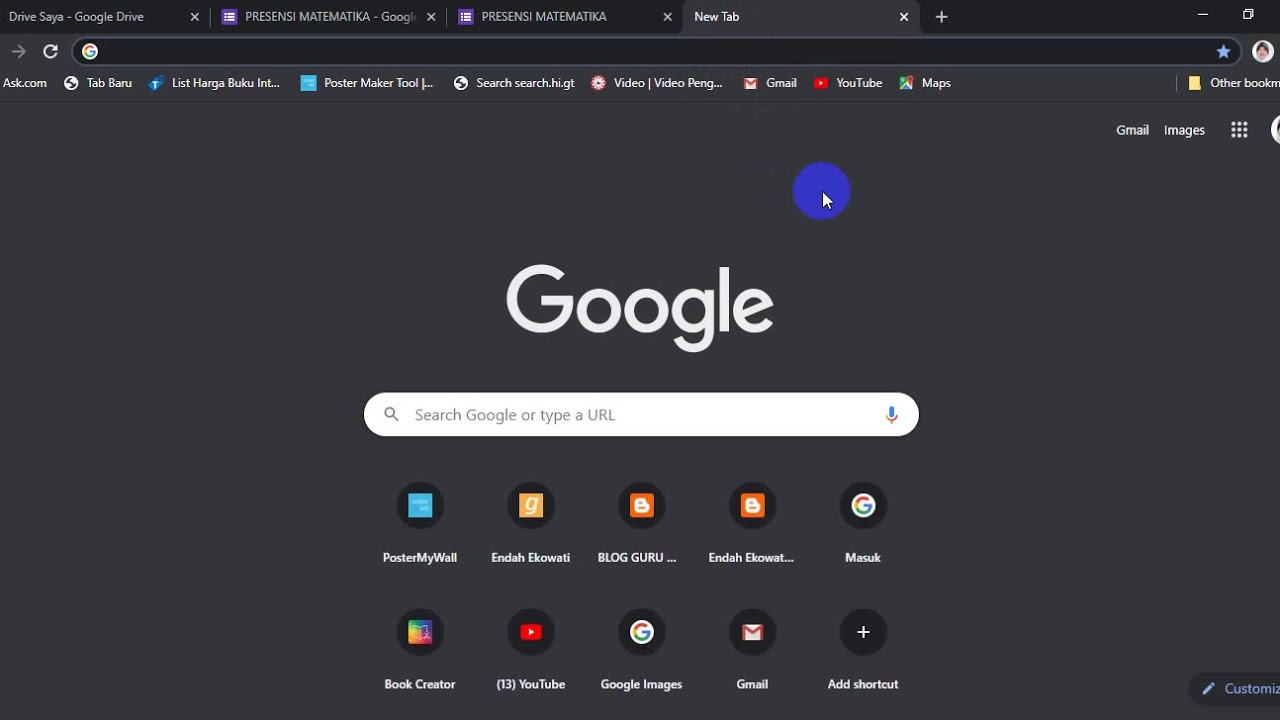Viewport: 1280px width, 720px height.
Task: Close the New Tab tab
Action: tap(904, 17)
